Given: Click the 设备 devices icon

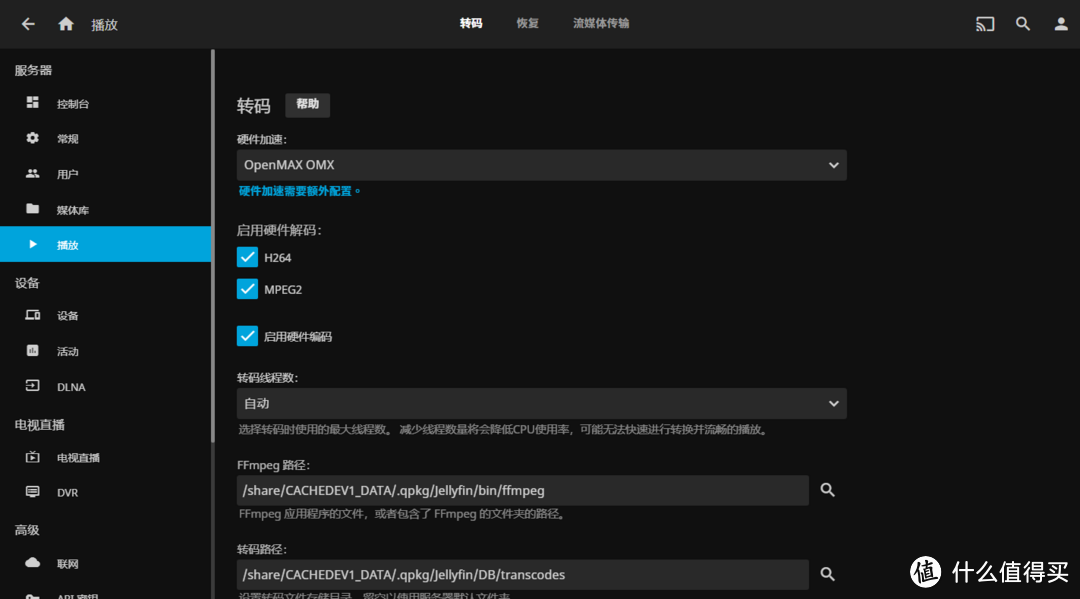Looking at the screenshot, I should click(x=32, y=315).
